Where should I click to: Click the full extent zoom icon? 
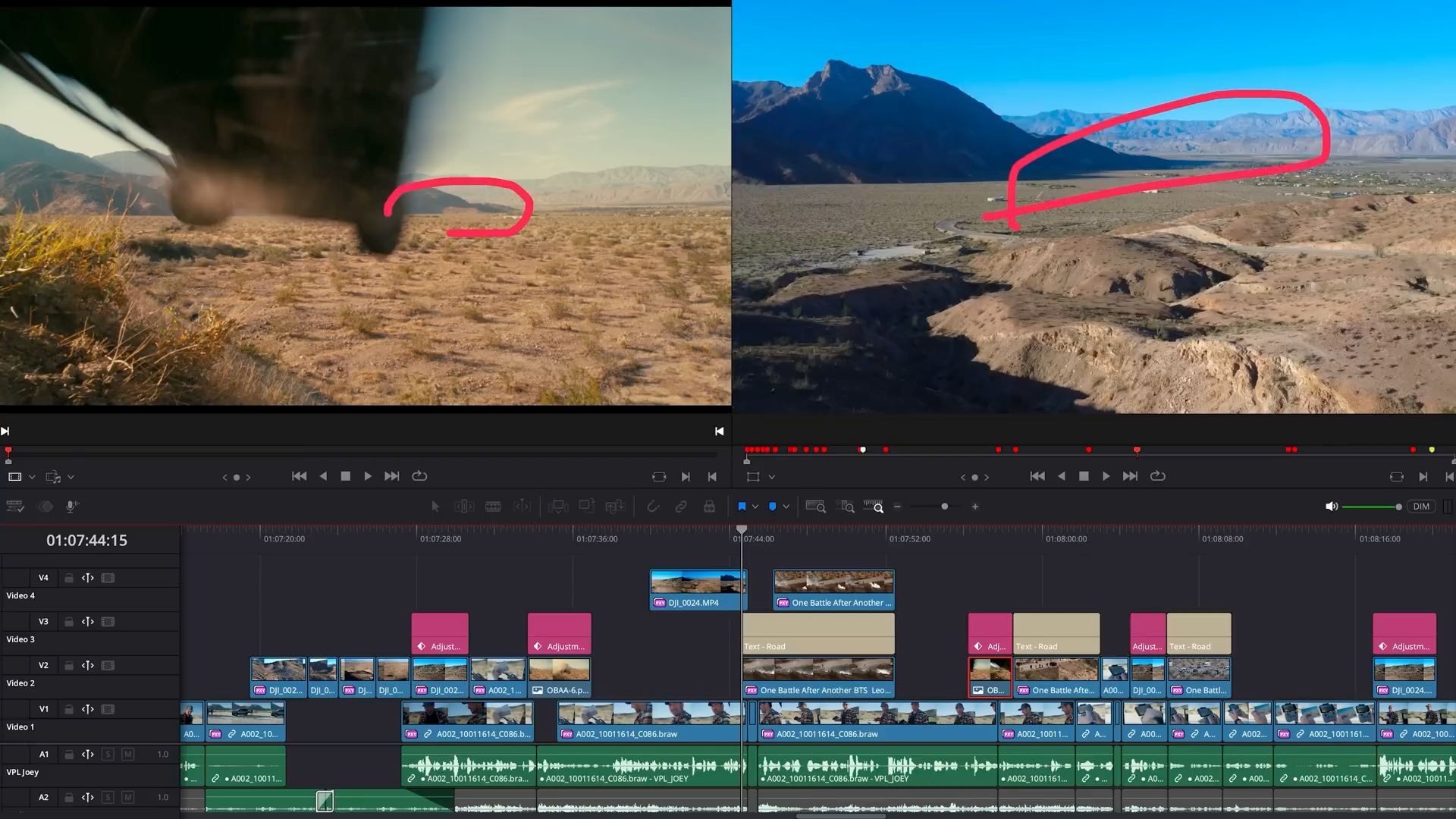tap(815, 507)
